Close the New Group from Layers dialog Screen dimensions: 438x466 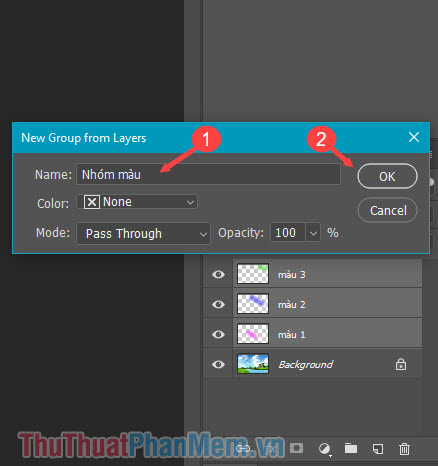tap(414, 137)
